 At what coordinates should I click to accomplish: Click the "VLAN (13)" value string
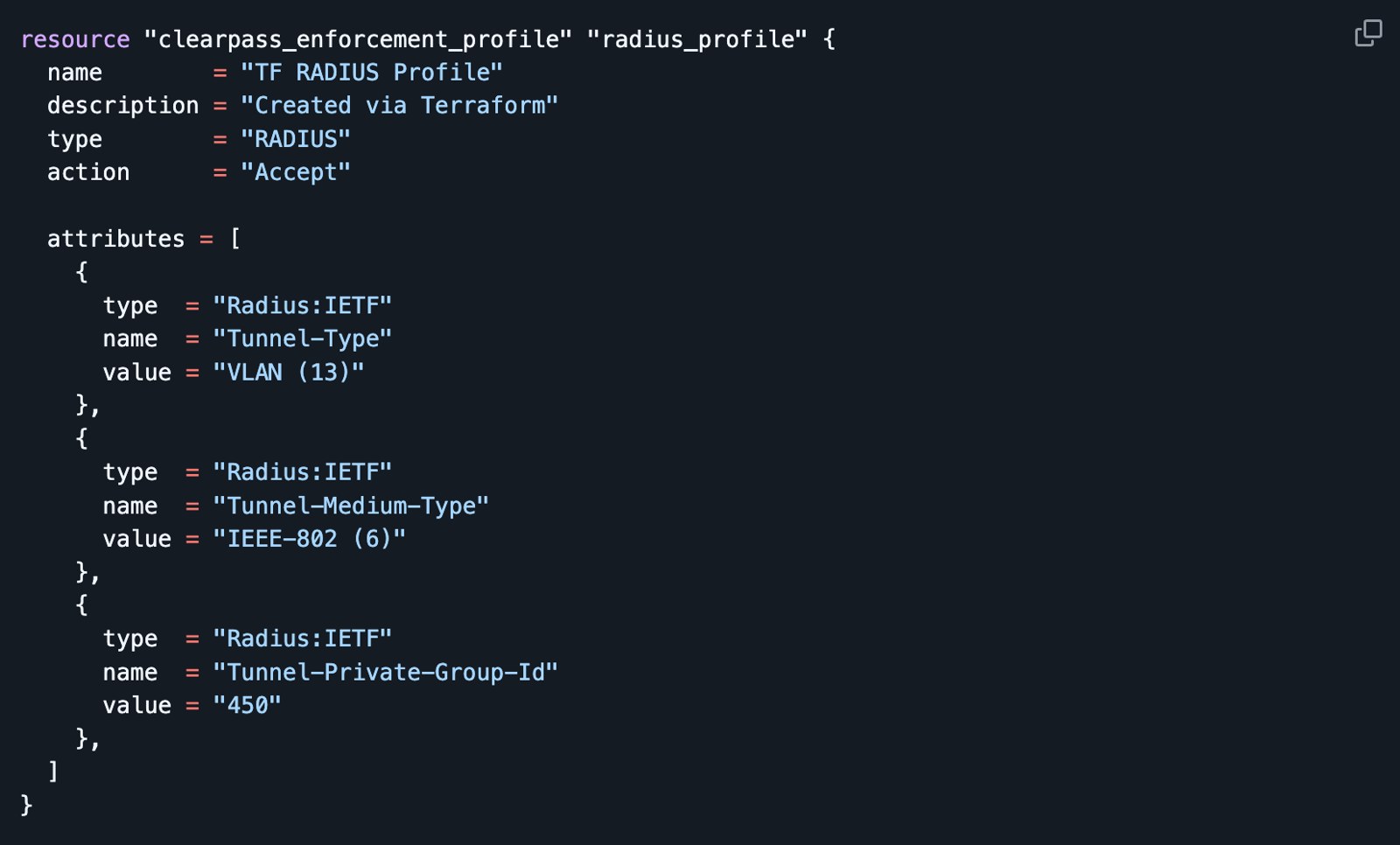click(289, 372)
